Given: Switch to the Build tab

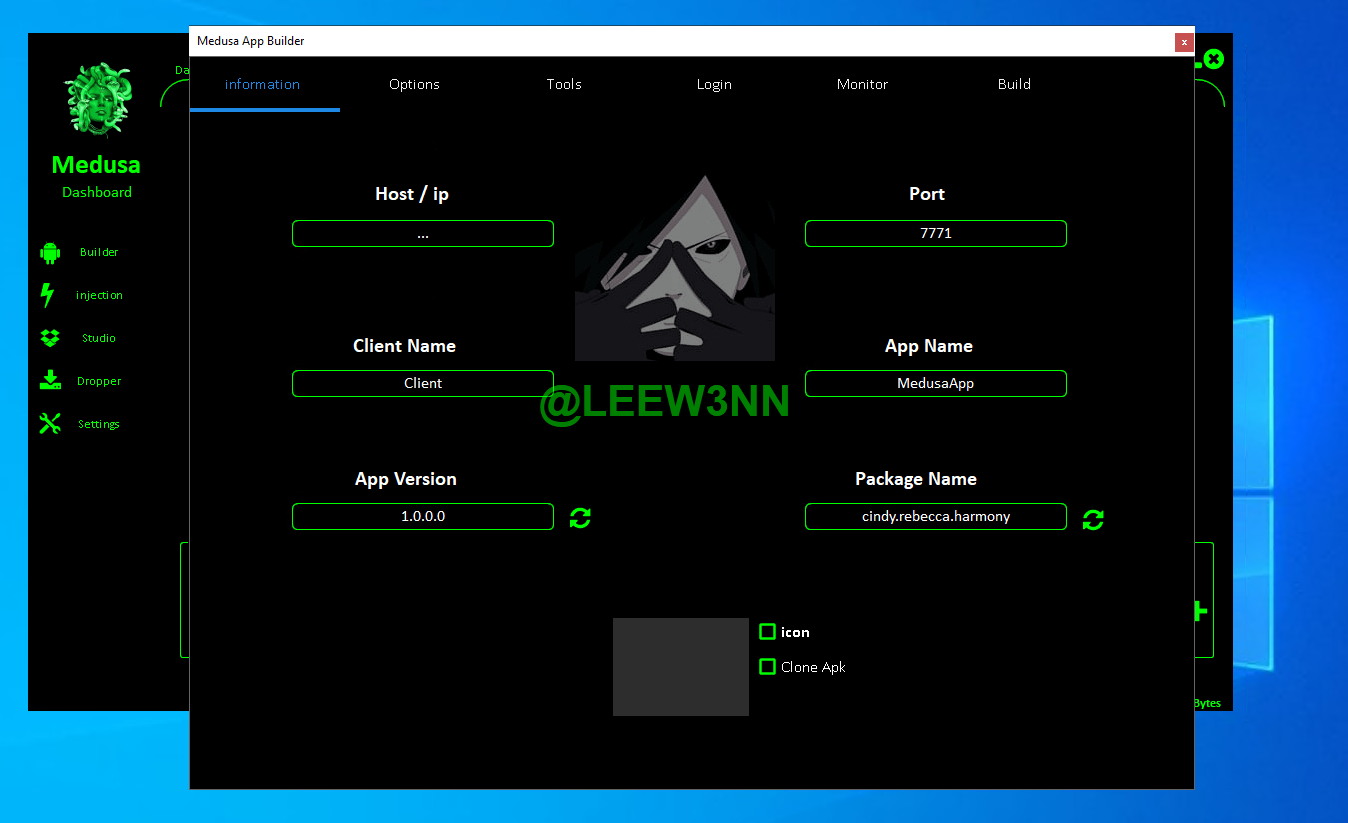Looking at the screenshot, I should click(x=1014, y=85).
